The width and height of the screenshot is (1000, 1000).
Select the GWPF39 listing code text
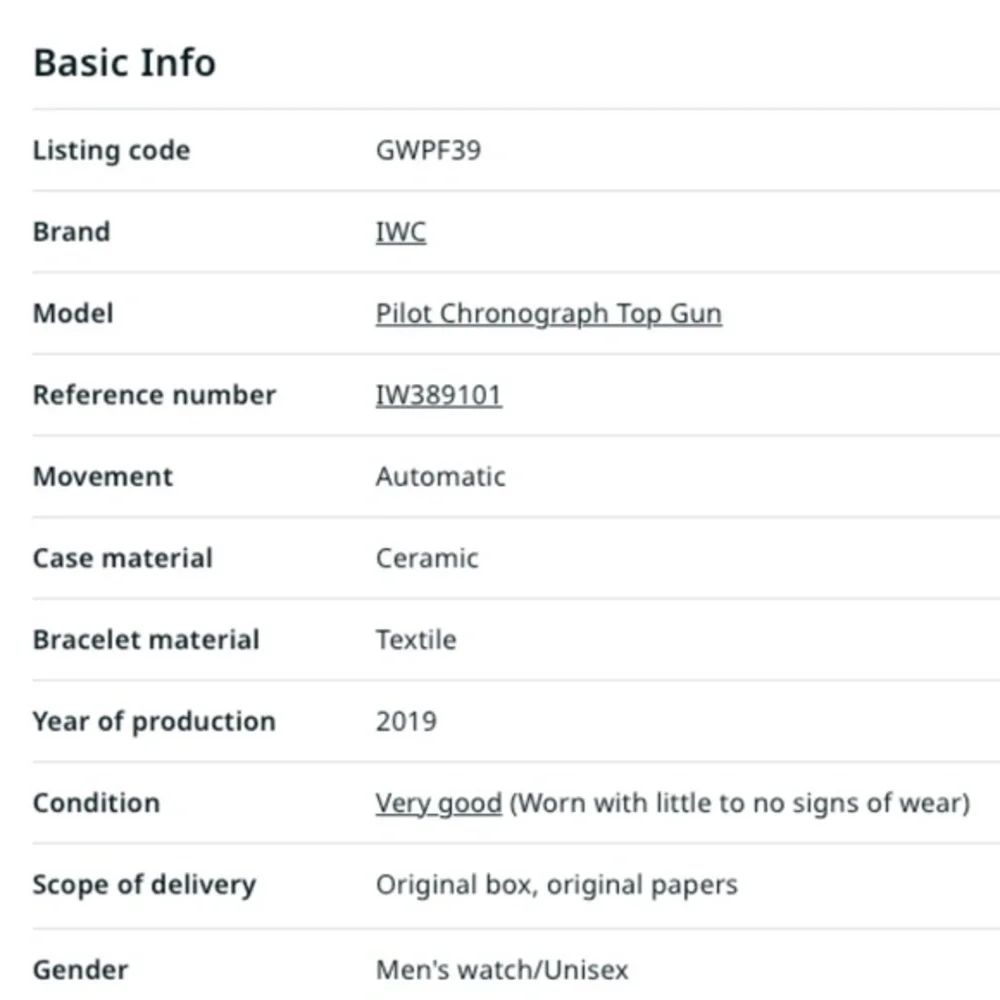(x=429, y=151)
